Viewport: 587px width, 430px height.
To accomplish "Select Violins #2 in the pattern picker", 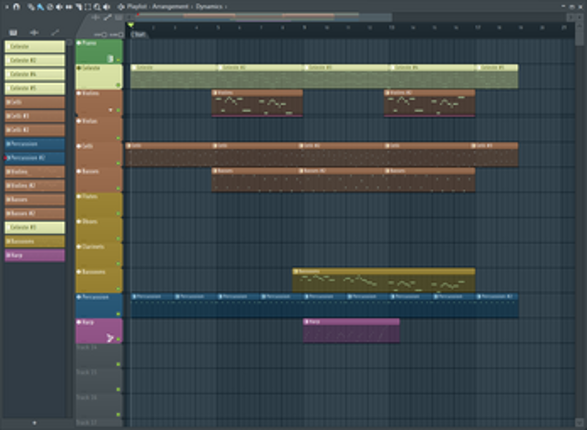I will pos(34,186).
